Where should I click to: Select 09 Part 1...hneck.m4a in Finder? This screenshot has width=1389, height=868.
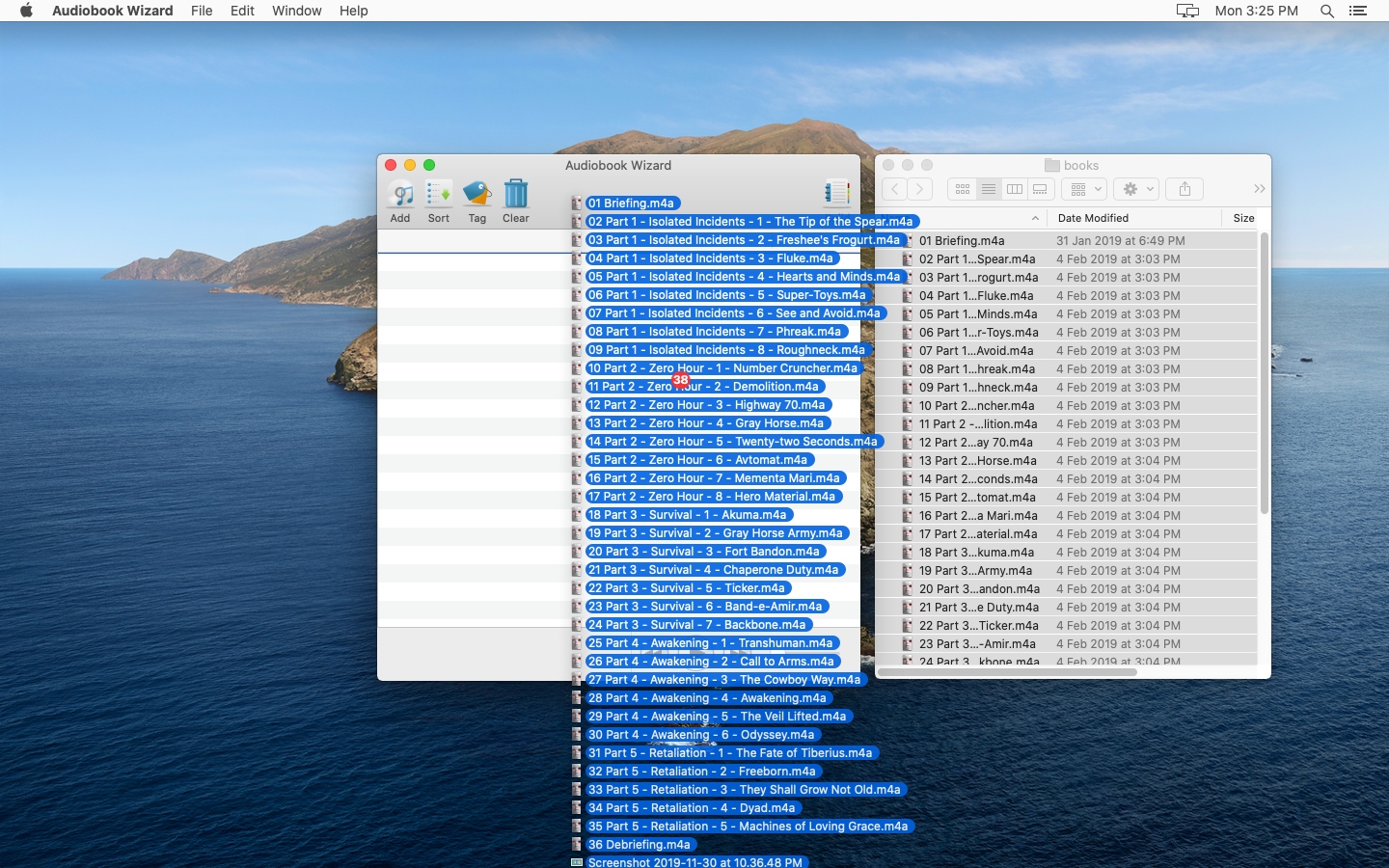(x=979, y=388)
